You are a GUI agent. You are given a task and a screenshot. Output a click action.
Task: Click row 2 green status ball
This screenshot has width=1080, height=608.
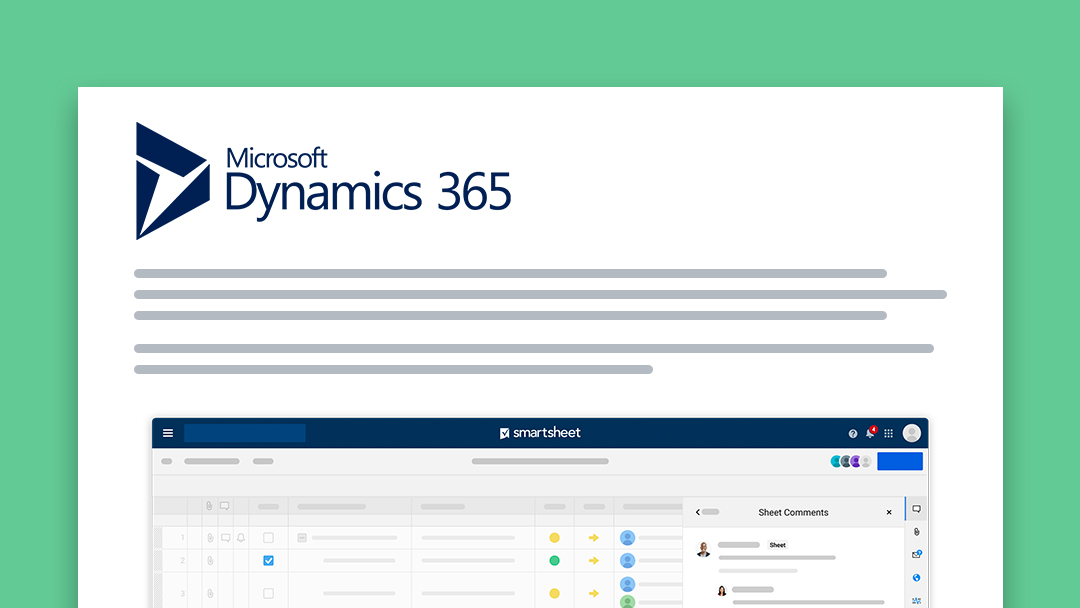coord(554,560)
